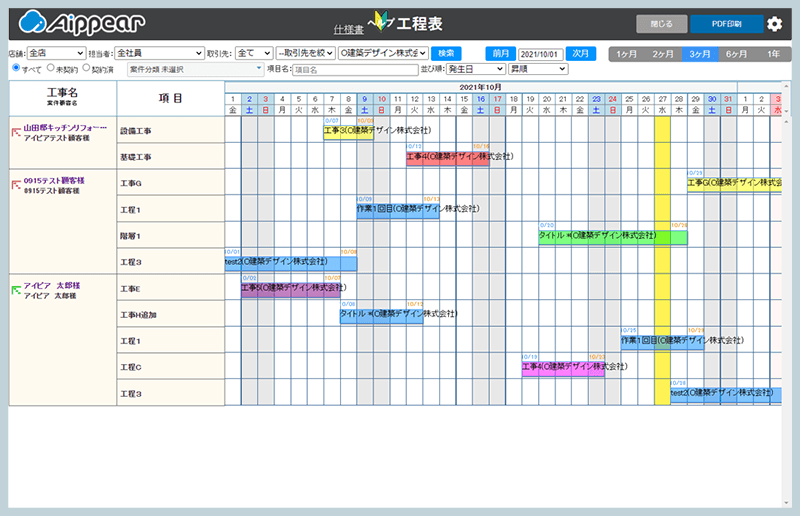Switch to the 1年 view tab
The height and width of the screenshot is (516, 800).
pyautogui.click(x=773, y=54)
